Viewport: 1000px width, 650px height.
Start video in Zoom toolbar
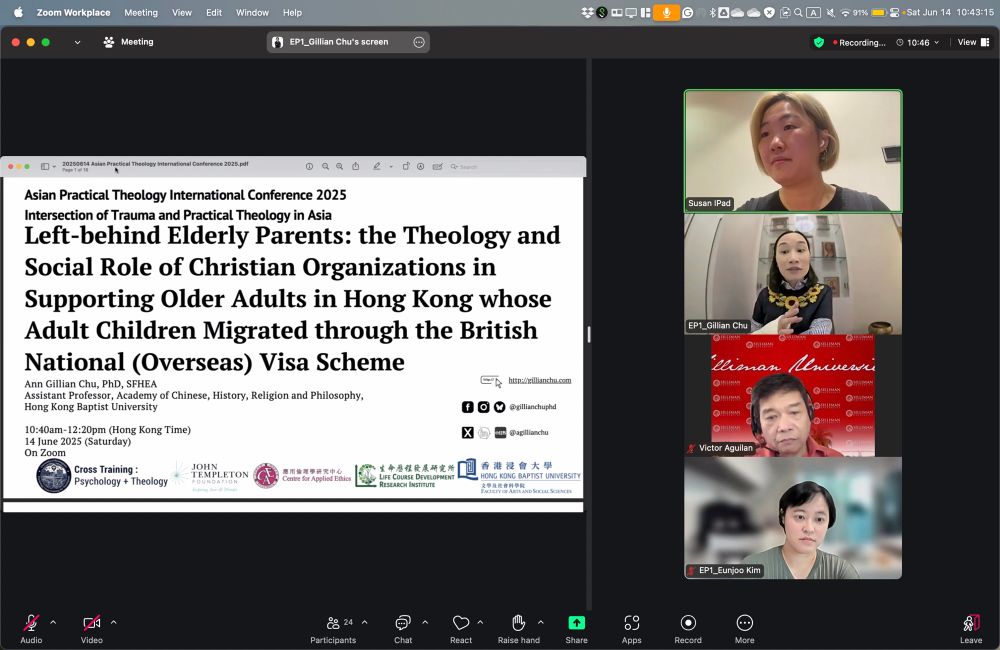(91, 629)
